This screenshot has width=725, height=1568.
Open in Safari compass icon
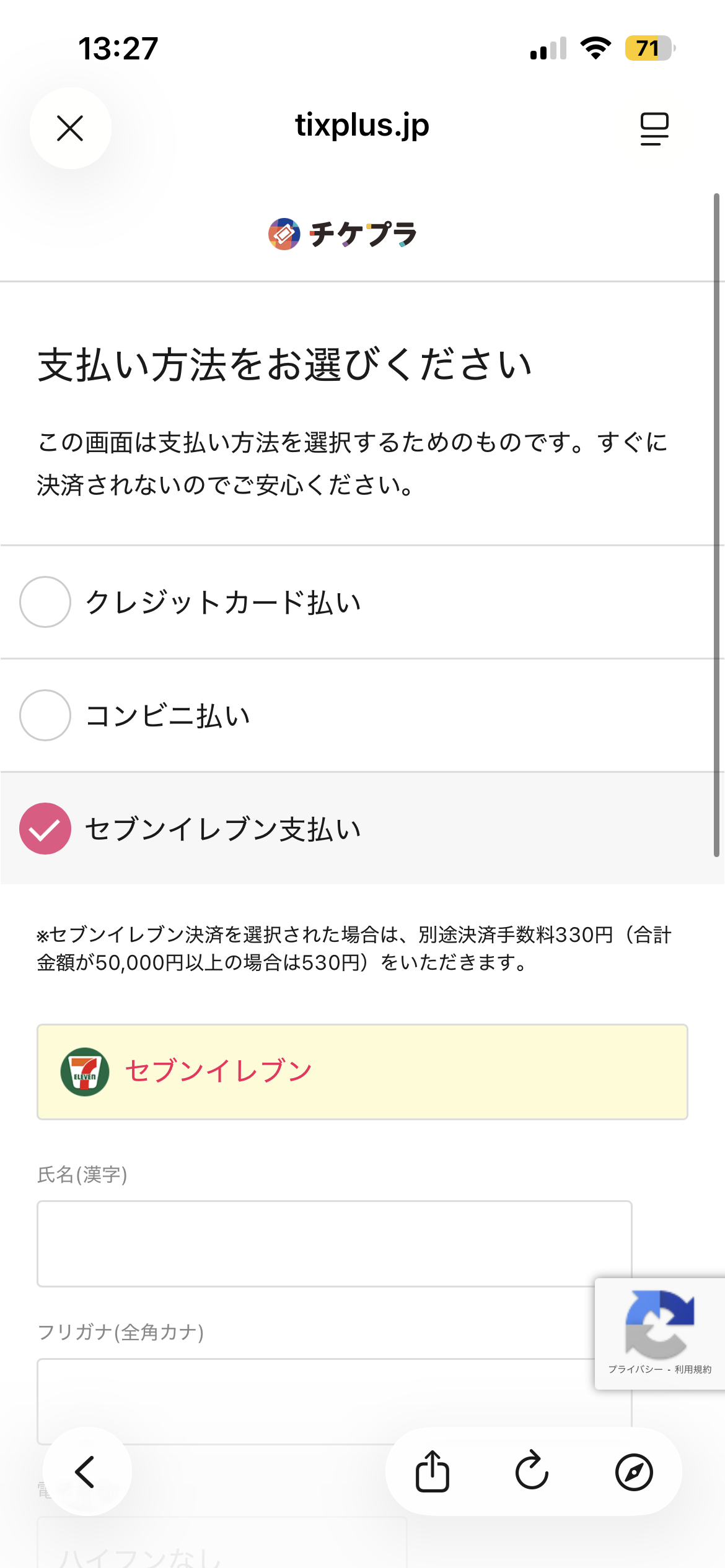pyautogui.click(x=634, y=1471)
